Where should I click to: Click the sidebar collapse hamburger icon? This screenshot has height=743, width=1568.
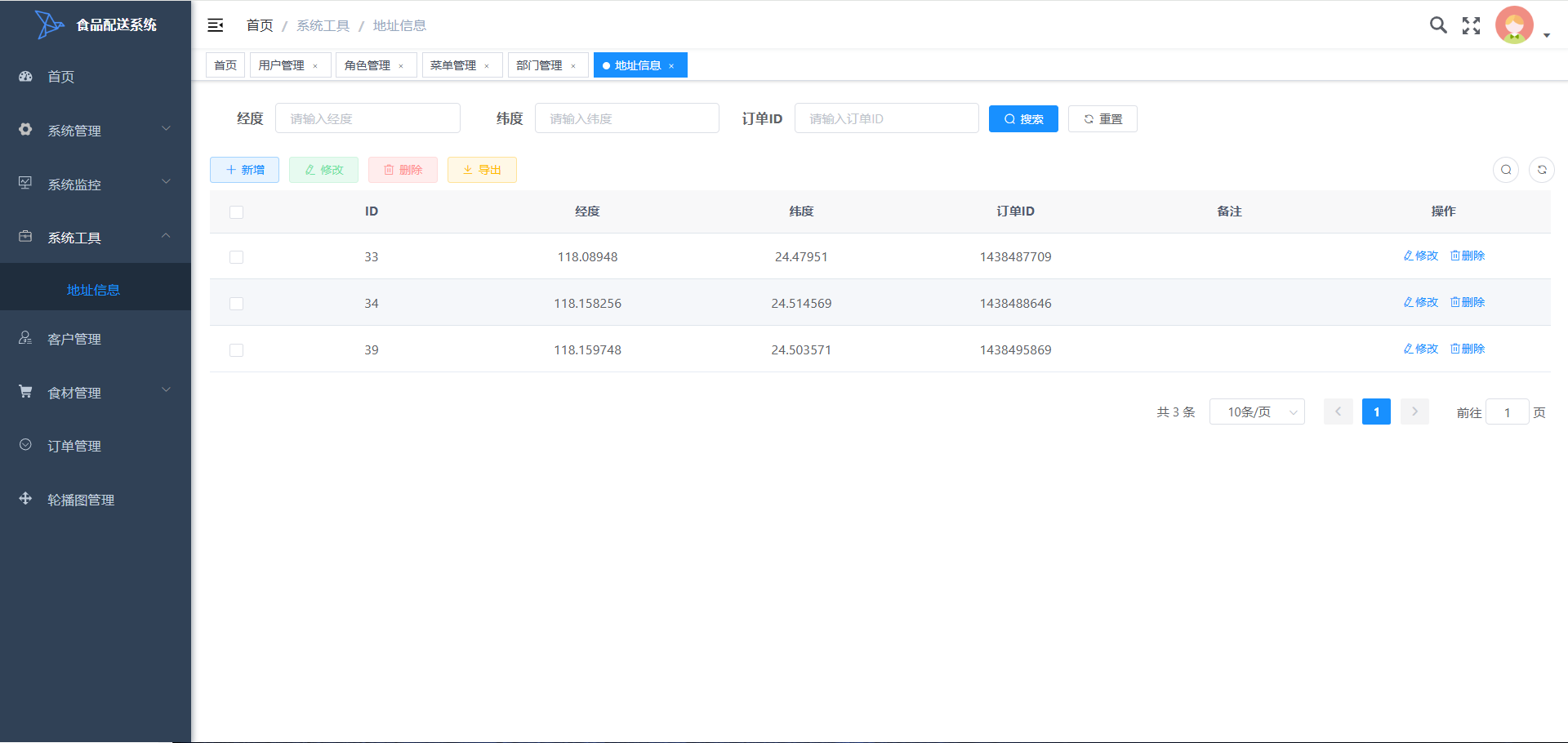(x=216, y=25)
